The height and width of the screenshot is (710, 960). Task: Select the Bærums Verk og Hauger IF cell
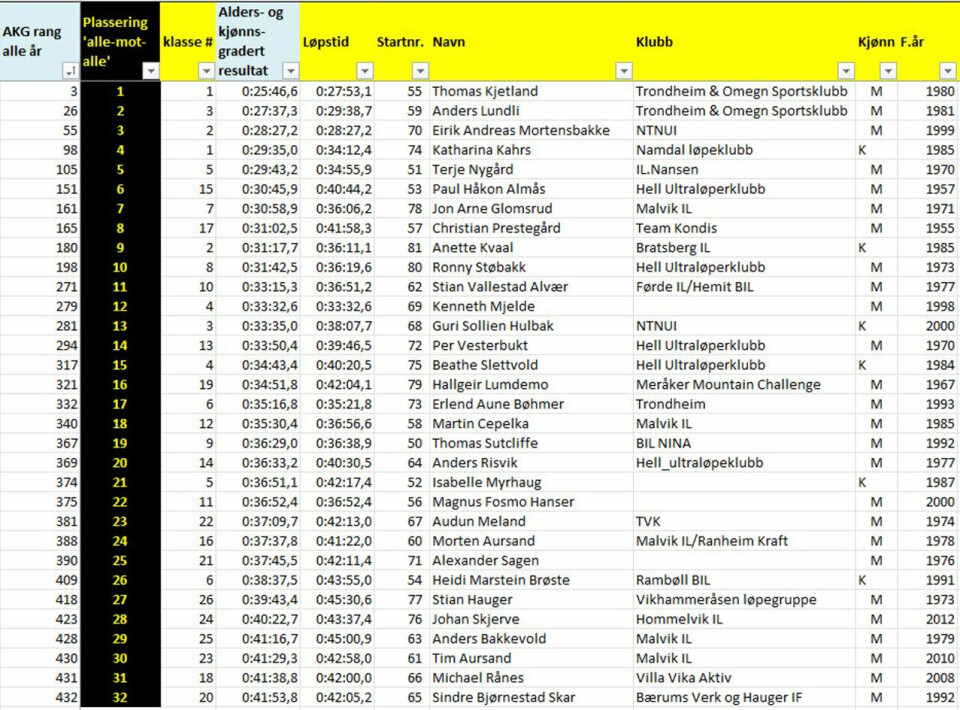[x=728, y=697]
